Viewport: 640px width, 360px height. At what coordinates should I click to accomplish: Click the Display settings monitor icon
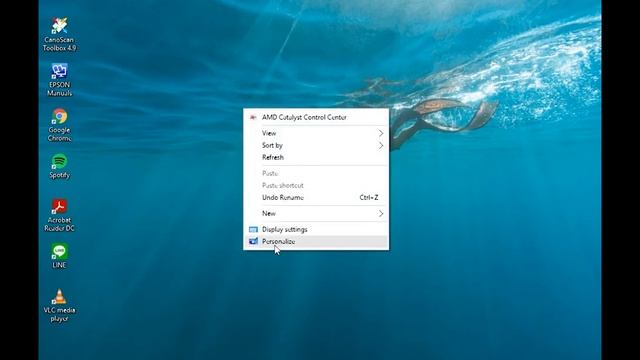[253, 229]
